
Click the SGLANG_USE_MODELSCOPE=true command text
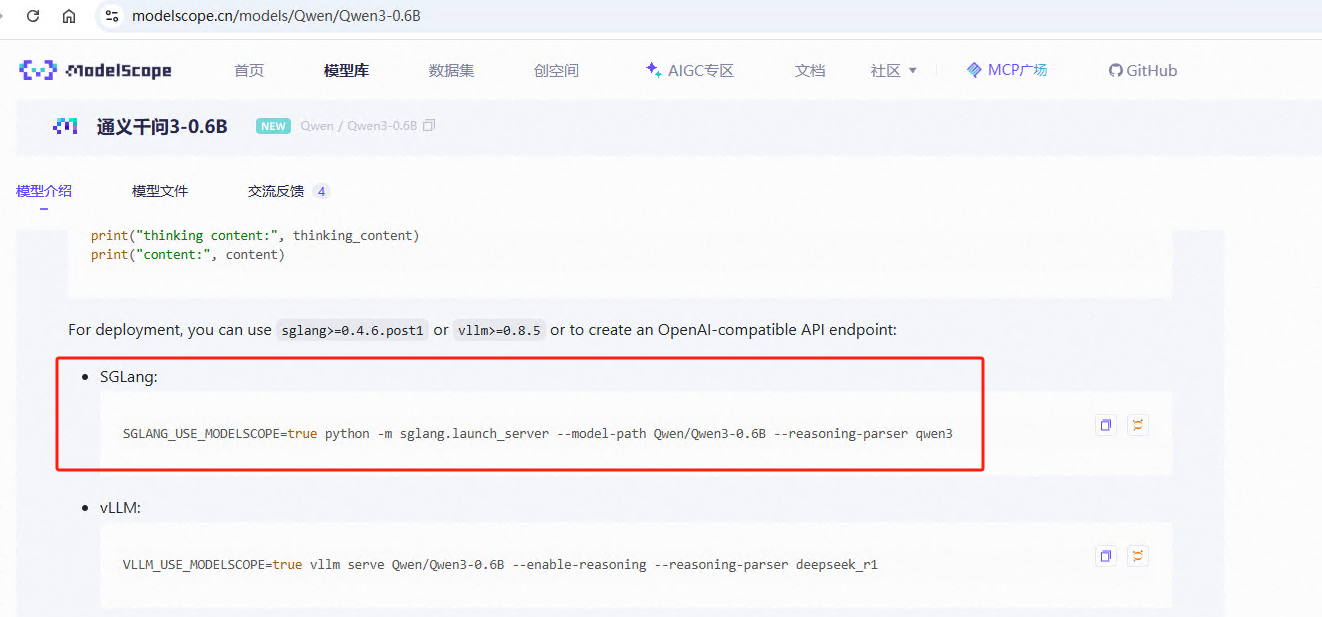click(220, 434)
